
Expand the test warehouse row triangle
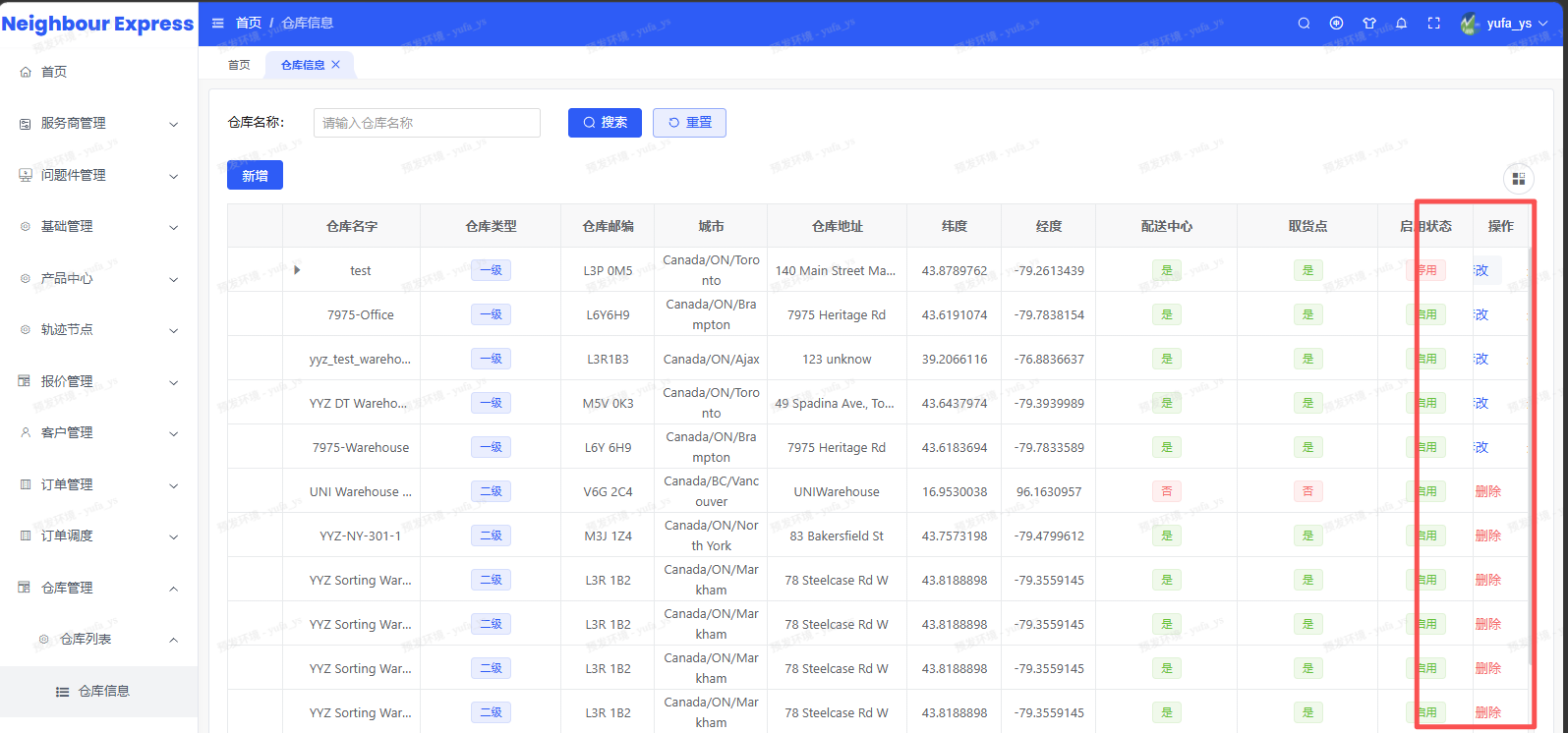(297, 270)
